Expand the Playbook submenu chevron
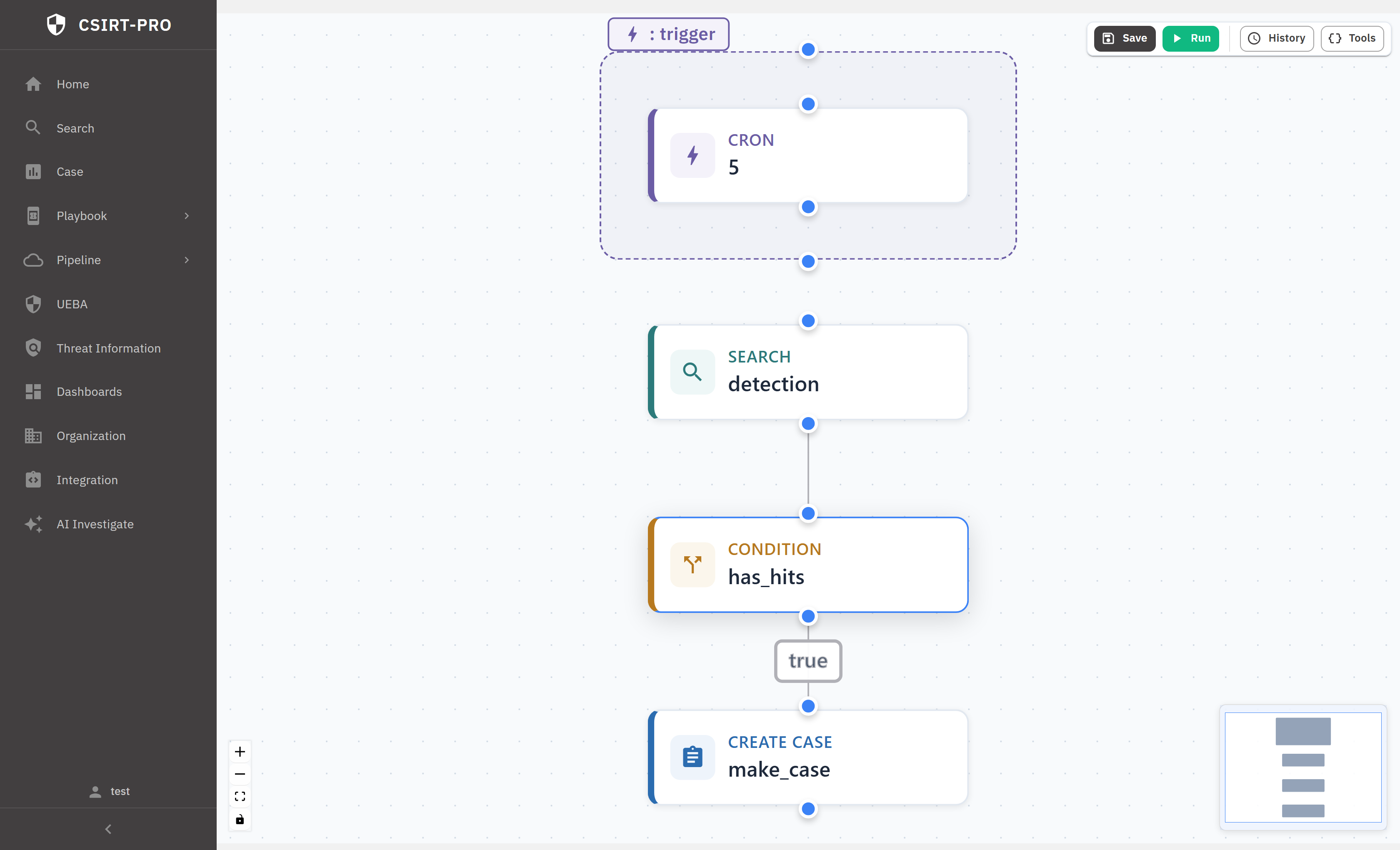This screenshot has height=850, width=1400. click(x=186, y=216)
